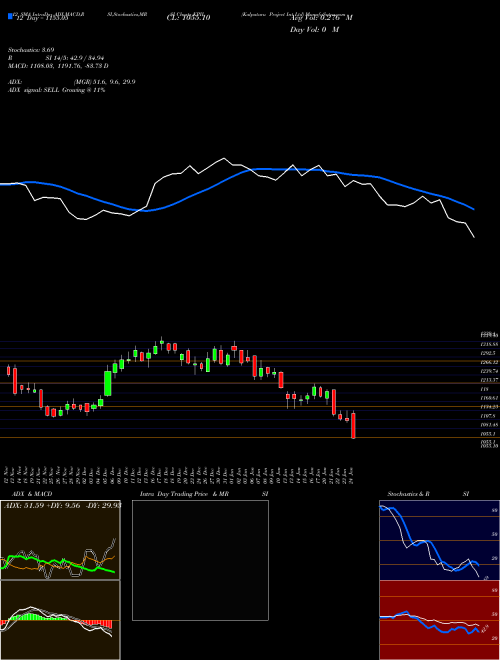Click the 'Stochastics: 8.69' reading
Screen dimensions: 500x660
(x=32, y=50)
